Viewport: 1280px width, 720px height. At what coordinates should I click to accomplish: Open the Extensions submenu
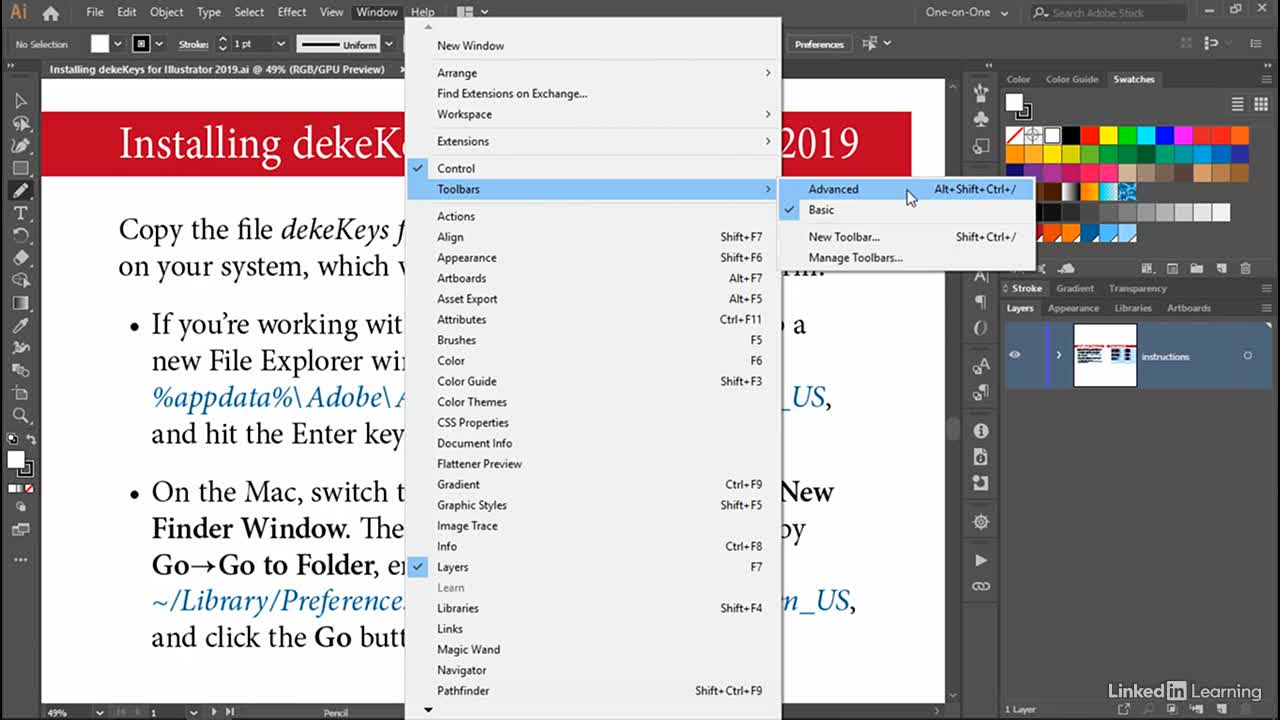[x=591, y=141]
